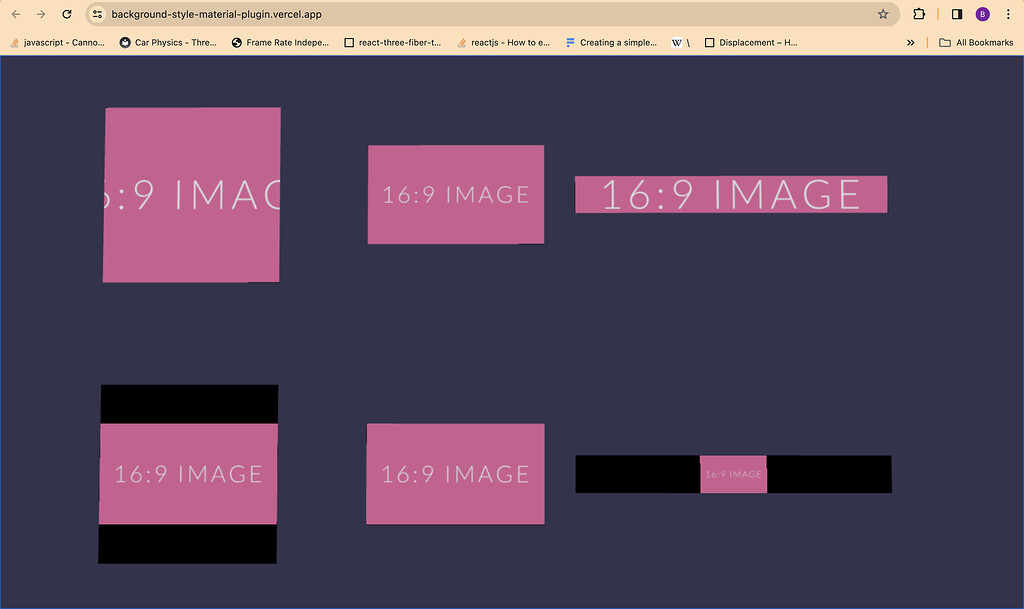Viewport: 1024px width, 609px height.
Task: Click the site information icon in the address bar
Action: point(97,14)
